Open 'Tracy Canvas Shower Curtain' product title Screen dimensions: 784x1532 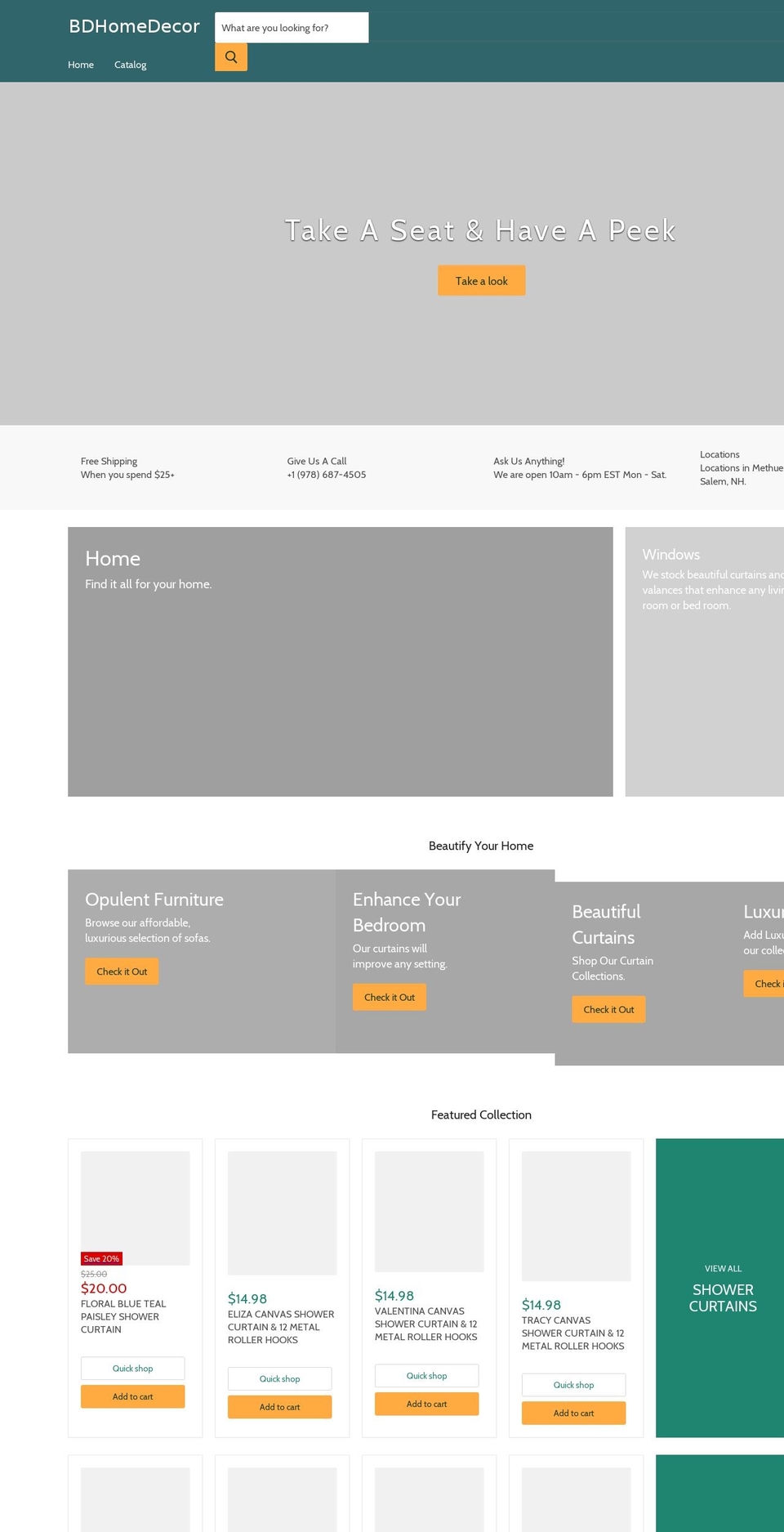(573, 1333)
